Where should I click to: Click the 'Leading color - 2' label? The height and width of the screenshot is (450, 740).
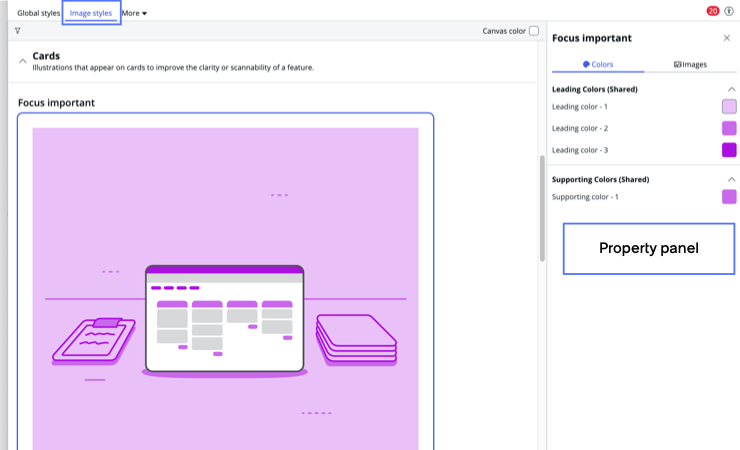(x=580, y=128)
